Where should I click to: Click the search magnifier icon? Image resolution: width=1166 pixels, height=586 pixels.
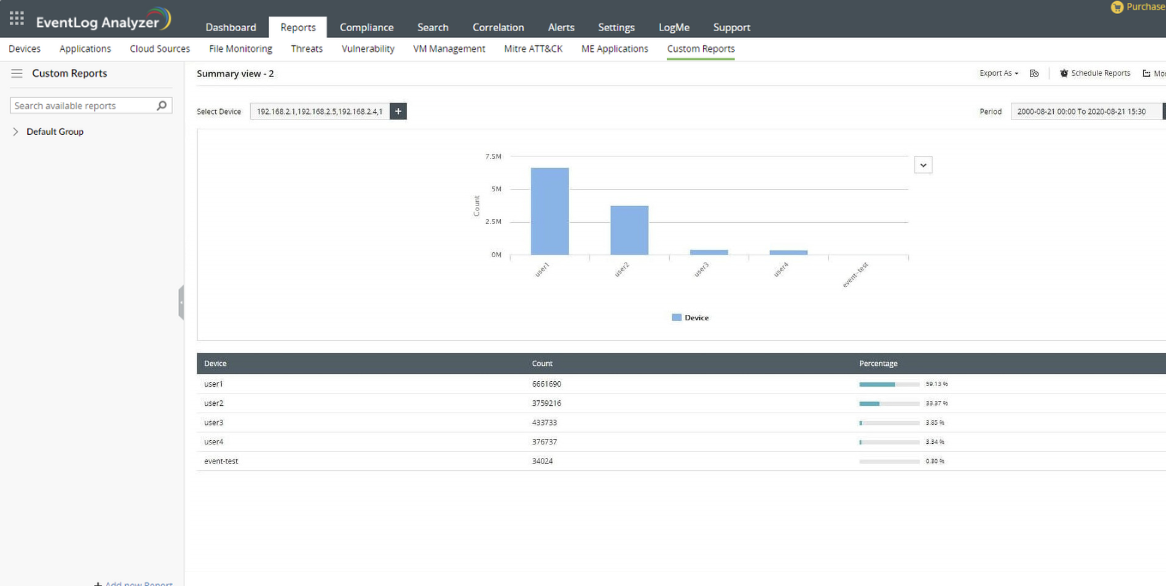tap(162, 106)
